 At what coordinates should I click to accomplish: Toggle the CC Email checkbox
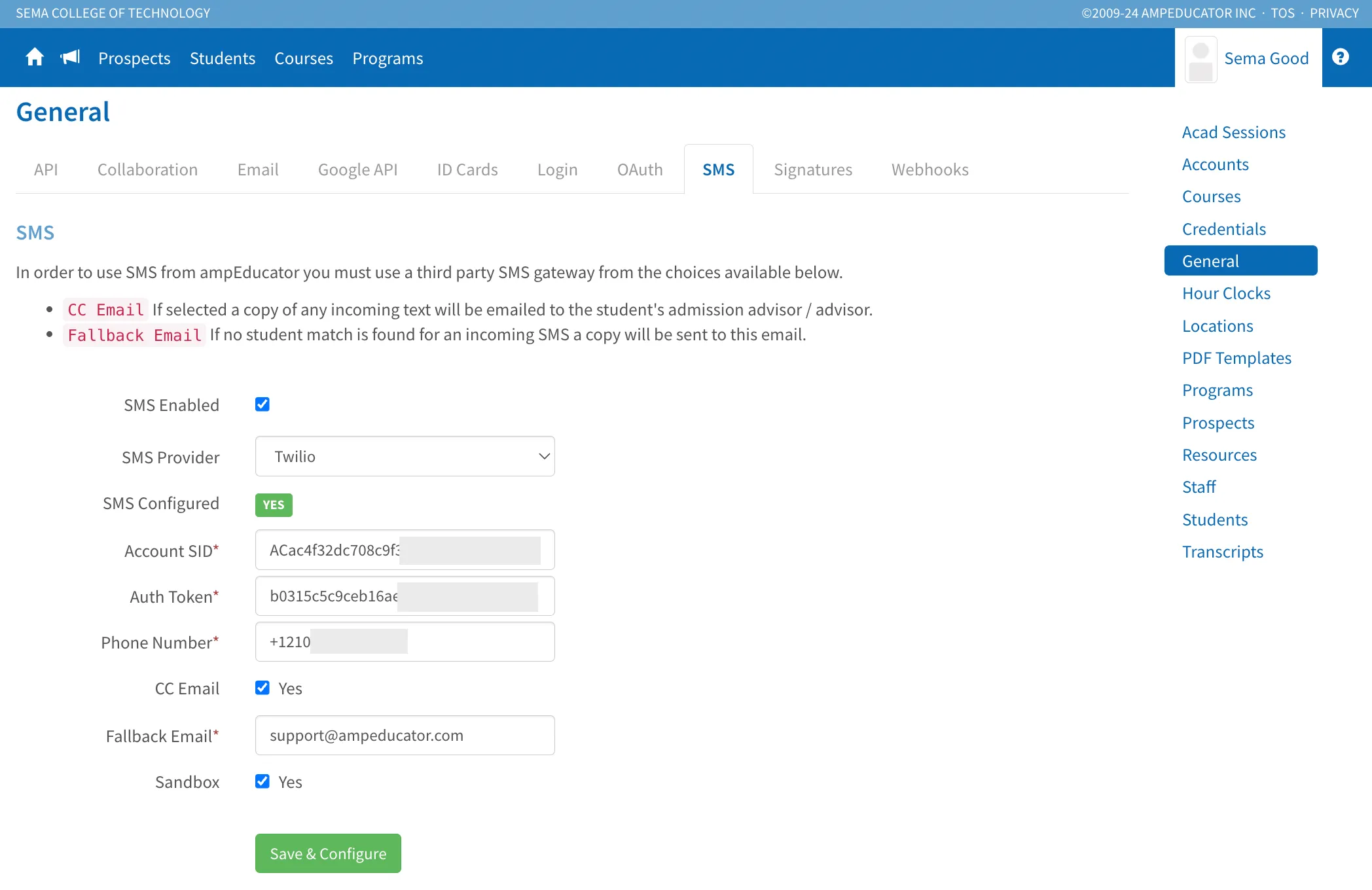pyautogui.click(x=262, y=688)
